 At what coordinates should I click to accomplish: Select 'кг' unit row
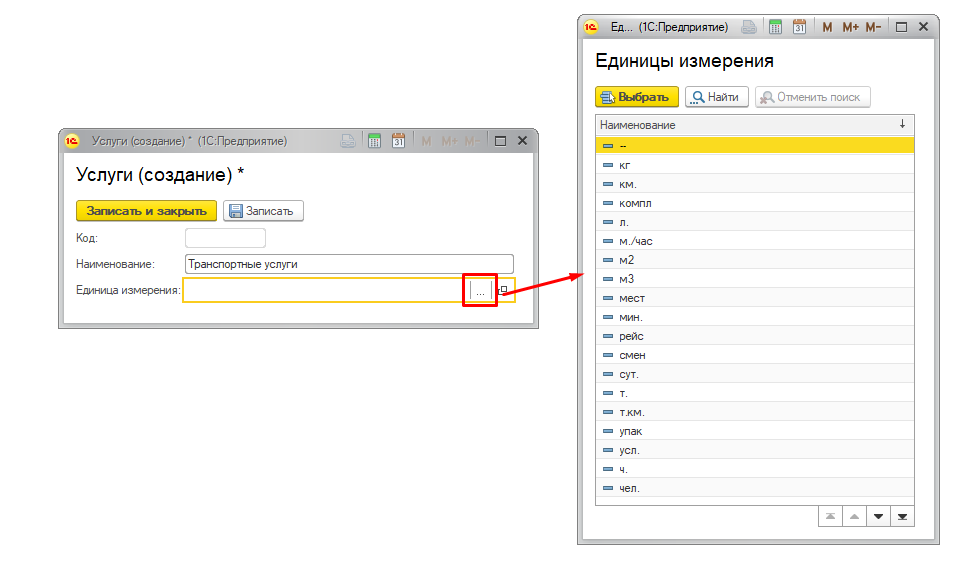[x=754, y=165]
